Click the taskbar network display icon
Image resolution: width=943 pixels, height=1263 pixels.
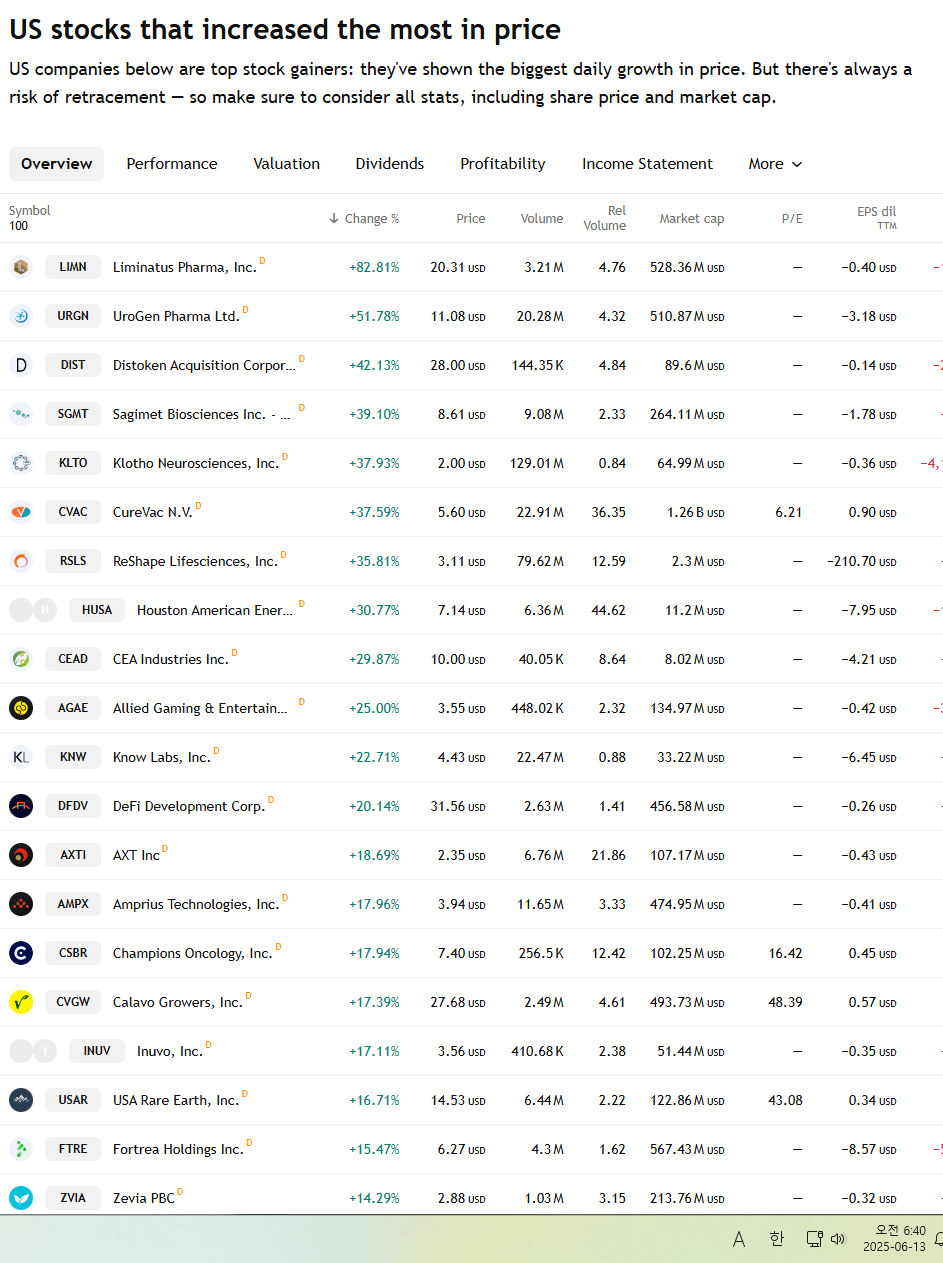tap(814, 1239)
